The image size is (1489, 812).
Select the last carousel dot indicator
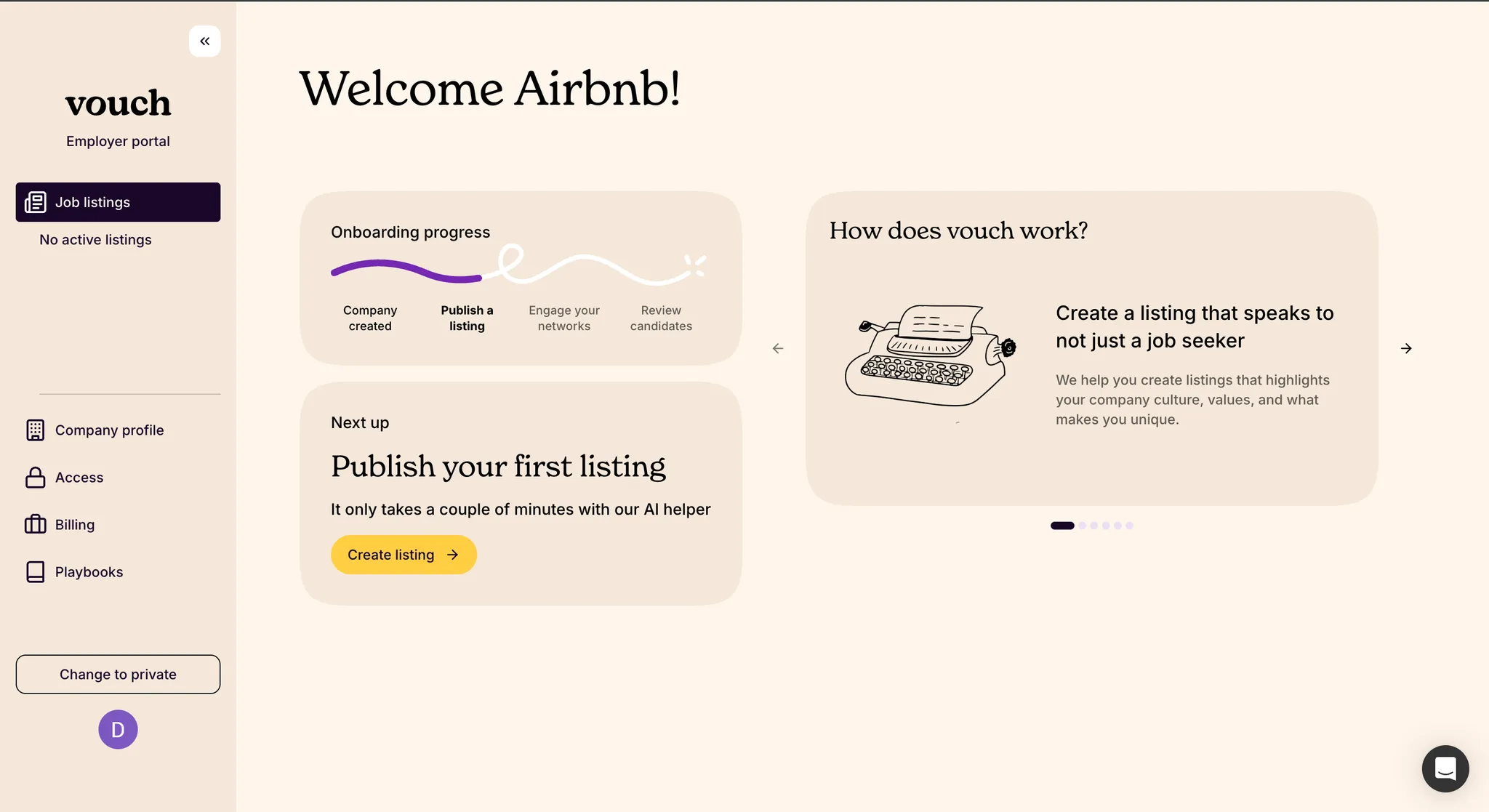click(x=1129, y=526)
